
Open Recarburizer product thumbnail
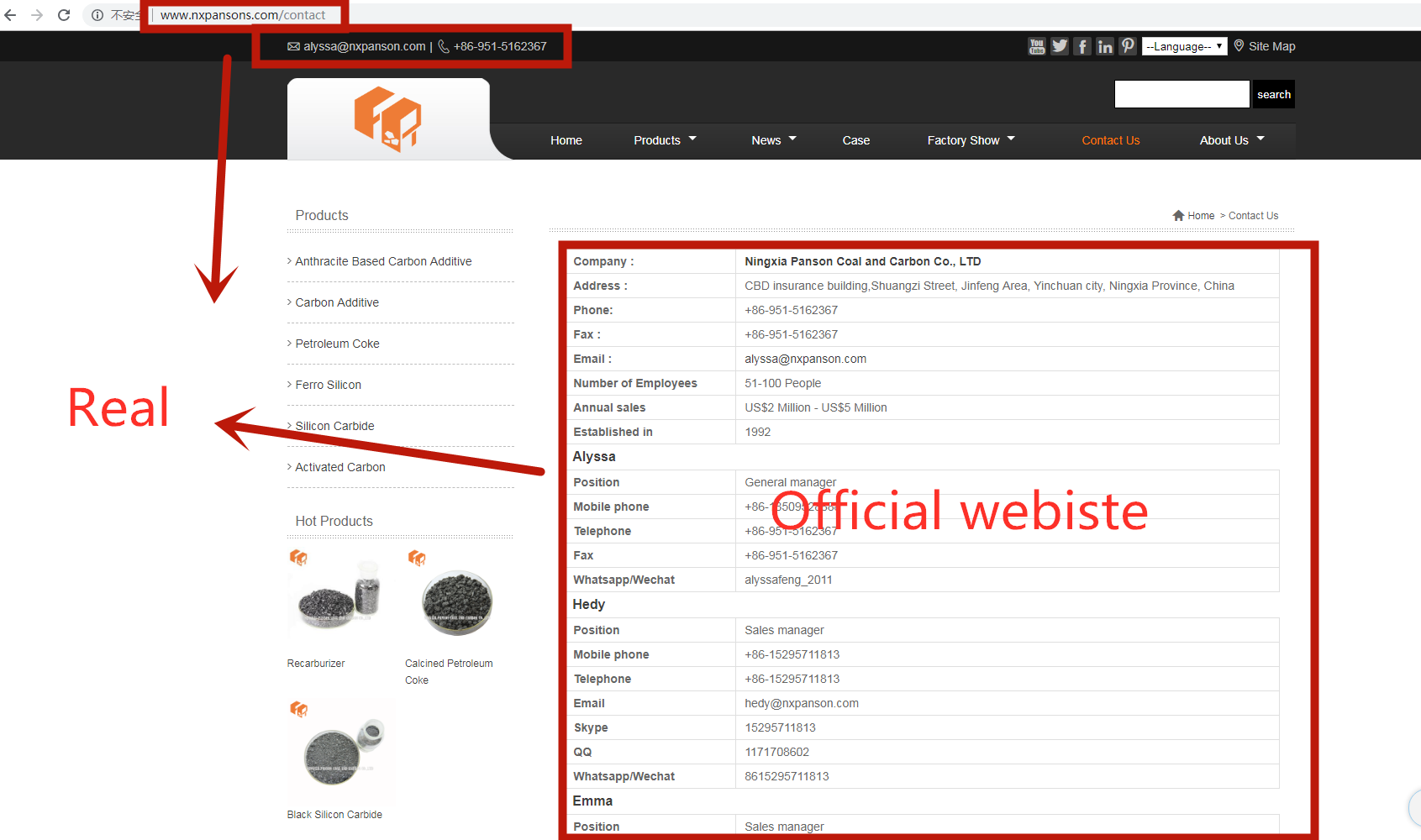click(x=338, y=596)
